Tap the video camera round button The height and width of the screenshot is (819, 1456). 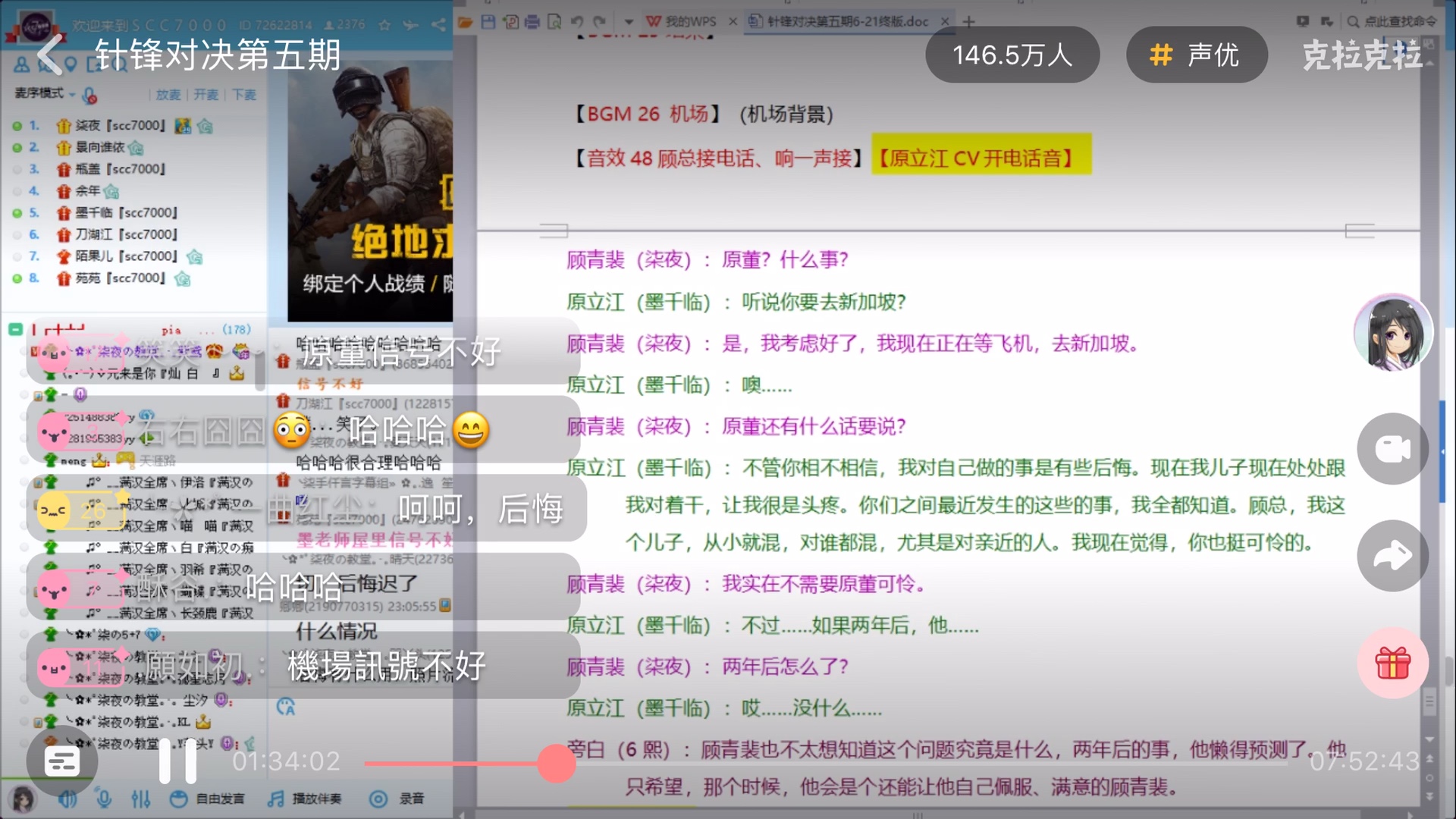click(x=1393, y=449)
